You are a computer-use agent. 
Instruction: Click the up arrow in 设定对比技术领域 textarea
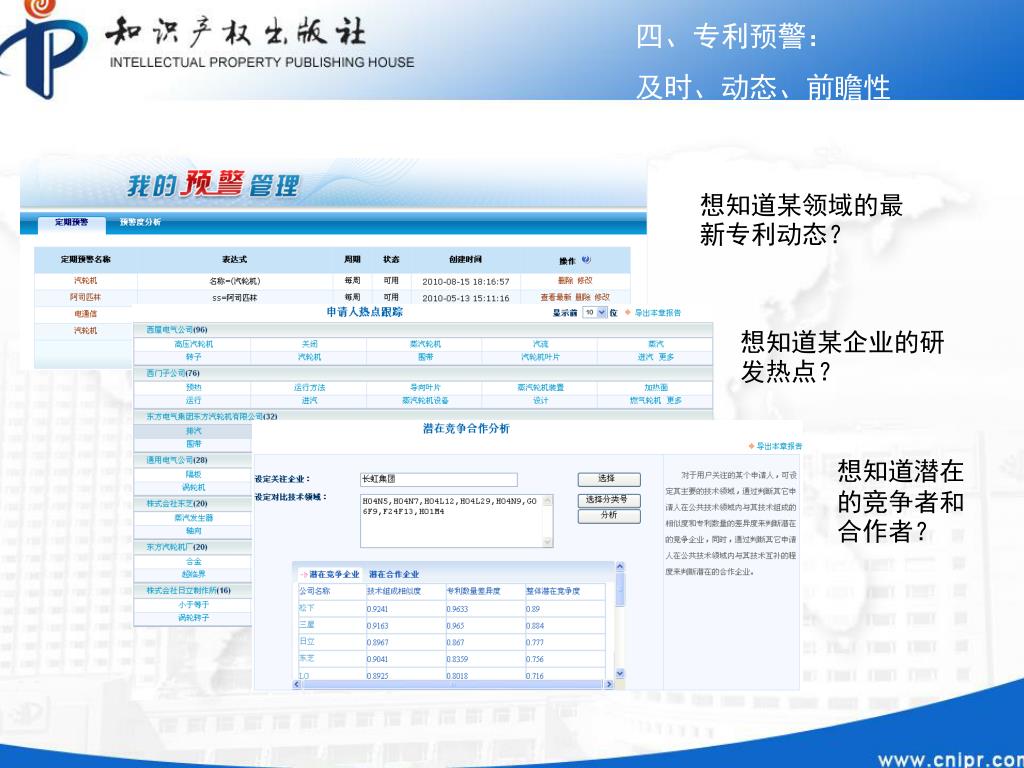pos(547,501)
